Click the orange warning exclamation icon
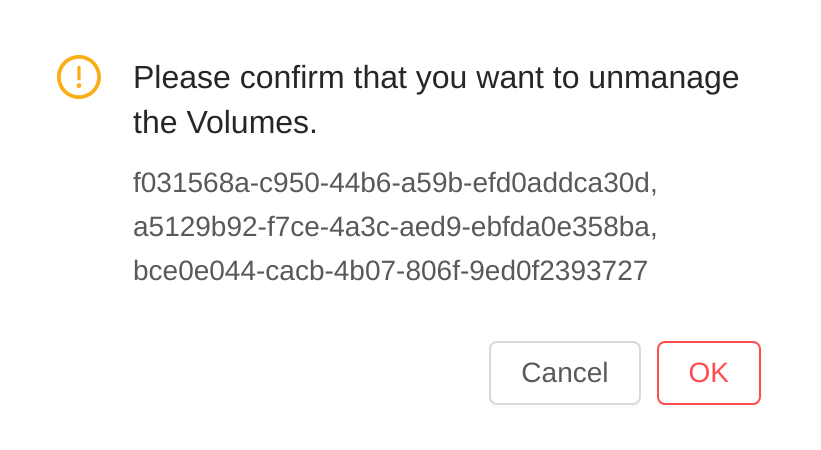 tap(79, 77)
